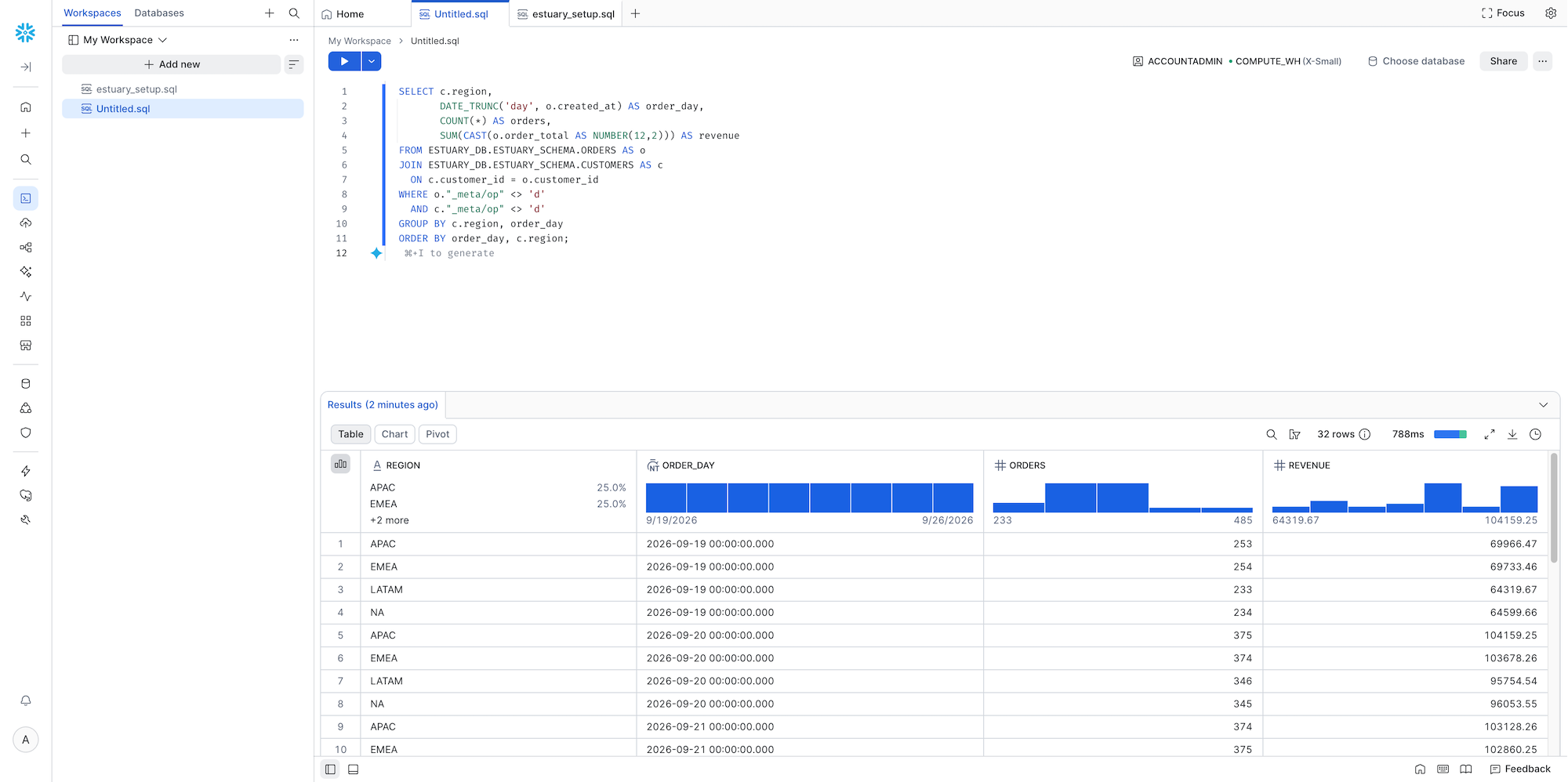Toggle column statistics chart icon

click(x=340, y=464)
